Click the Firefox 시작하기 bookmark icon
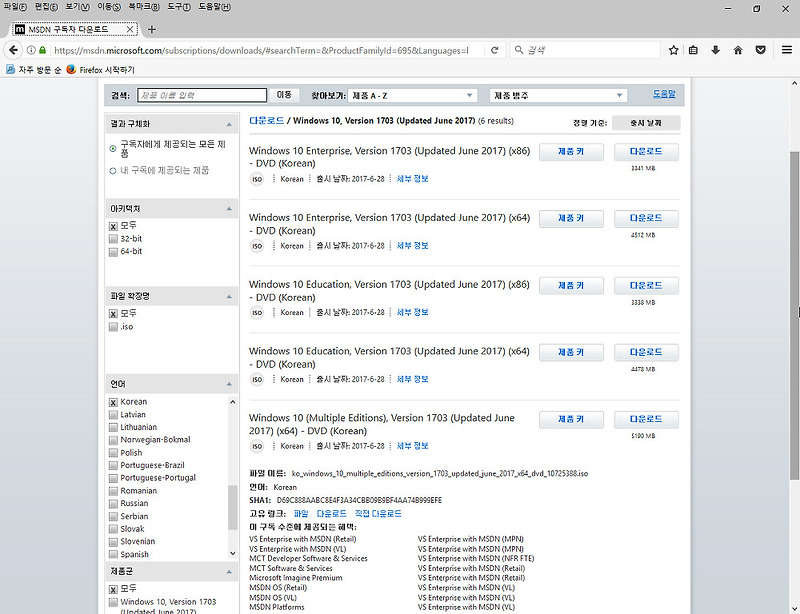800x614 pixels. pos(71,69)
